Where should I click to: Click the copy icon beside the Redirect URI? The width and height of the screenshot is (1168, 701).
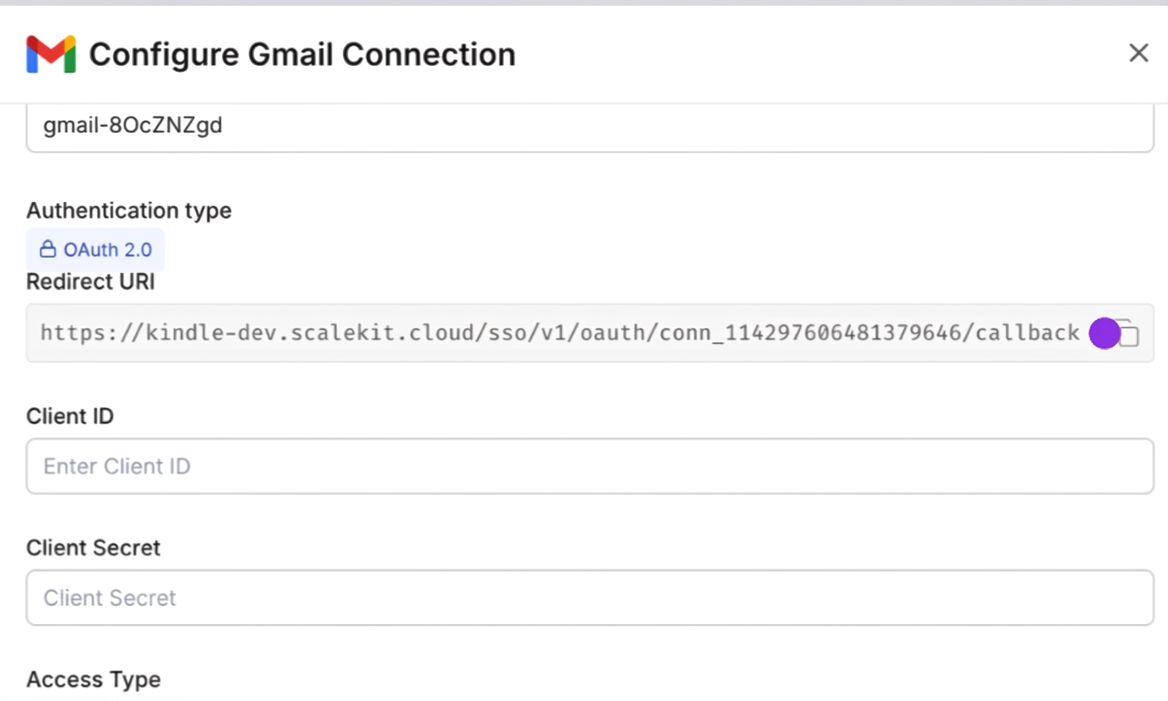coord(1127,332)
